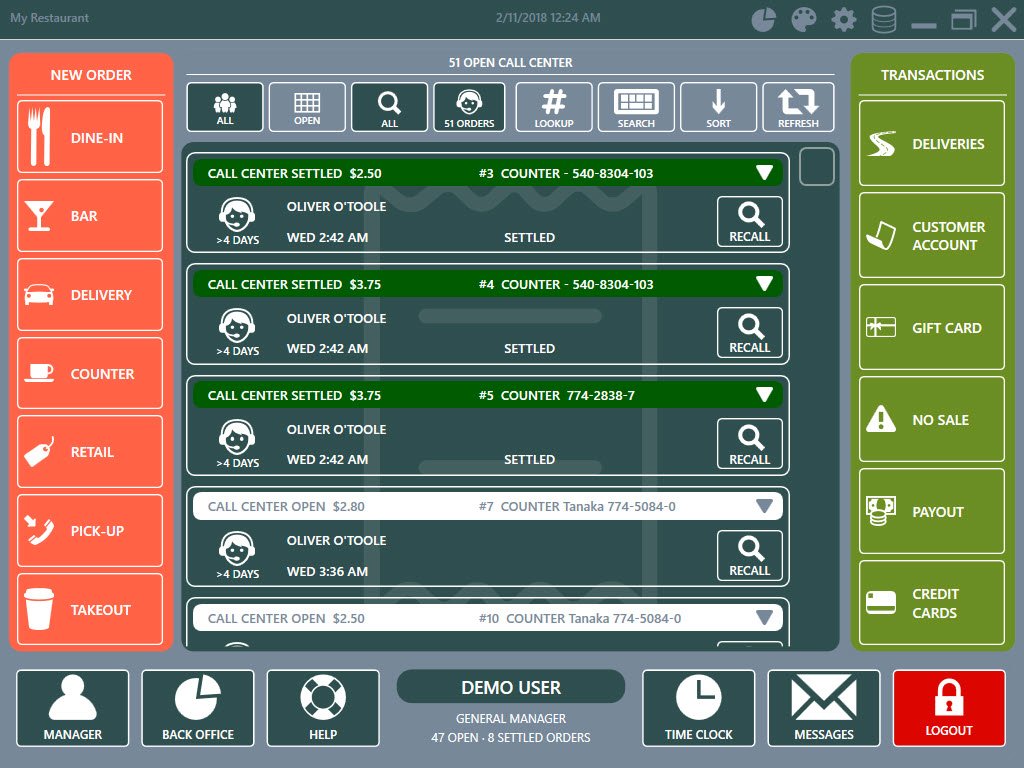Expand open order #7 Tanaka details
This screenshot has height=768, width=1024.
click(765, 507)
